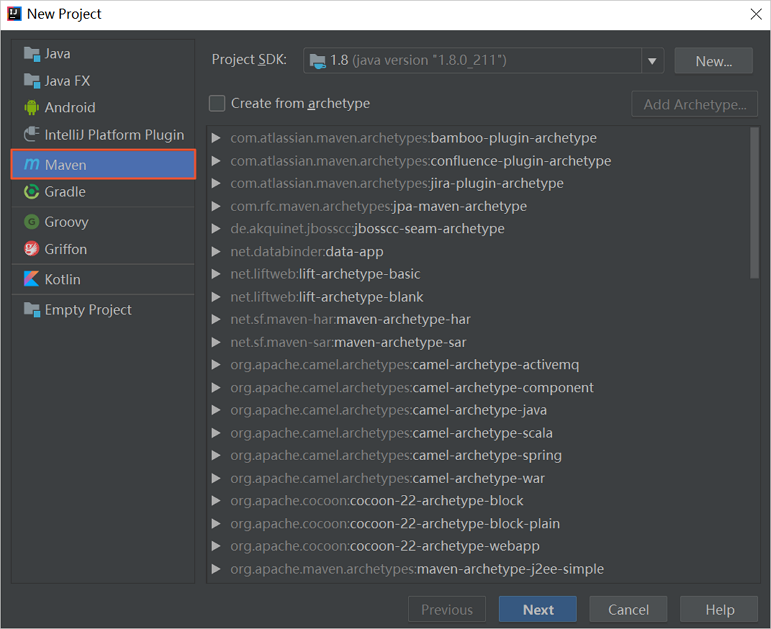Expand lift-archetype-blank entry
This screenshot has height=629, width=771.
(216, 297)
